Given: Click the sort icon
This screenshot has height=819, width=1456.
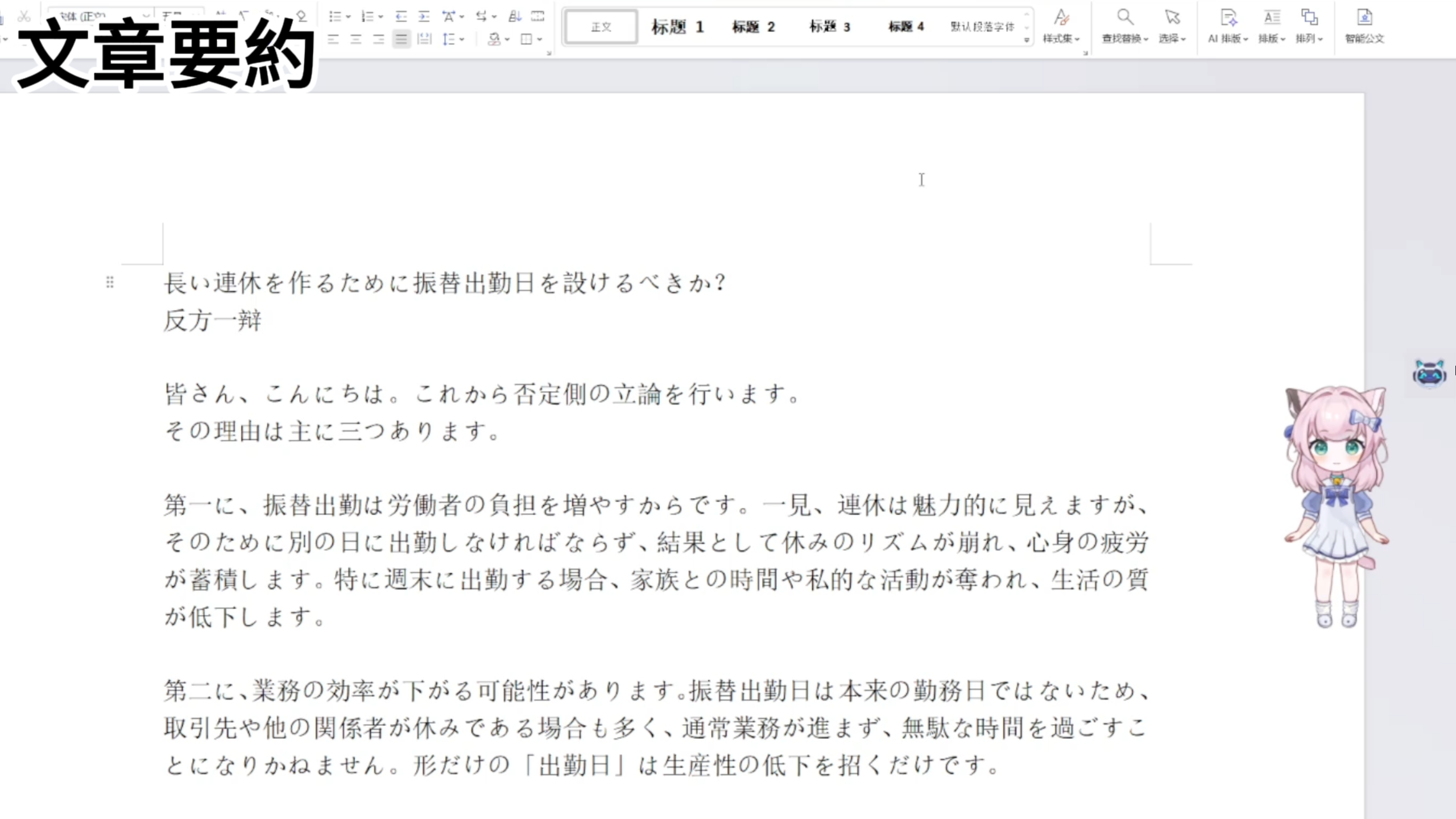Looking at the screenshot, I should [x=515, y=16].
